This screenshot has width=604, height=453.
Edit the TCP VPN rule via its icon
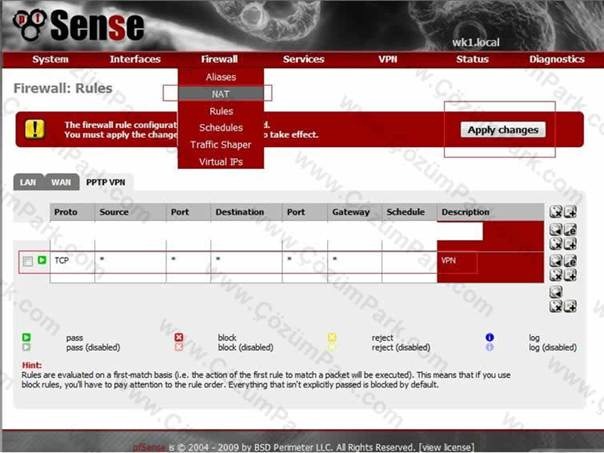point(570,261)
